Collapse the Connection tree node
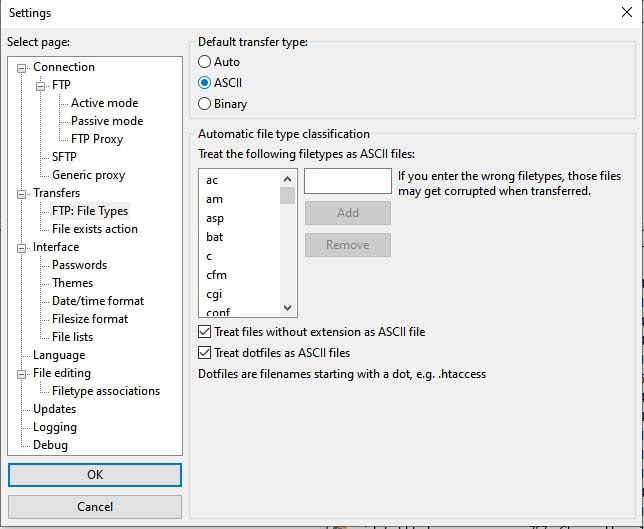This screenshot has height=529, width=644. [x=23, y=67]
